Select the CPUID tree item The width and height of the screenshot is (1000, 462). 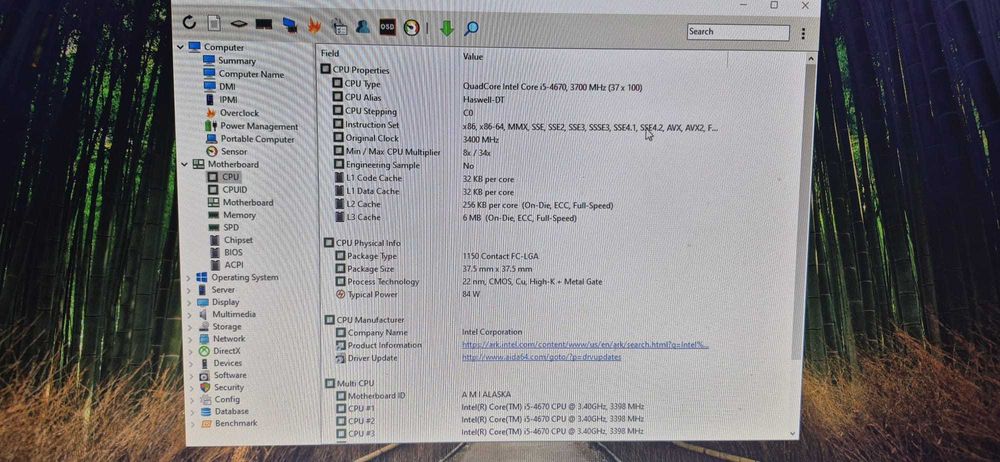tap(235, 190)
